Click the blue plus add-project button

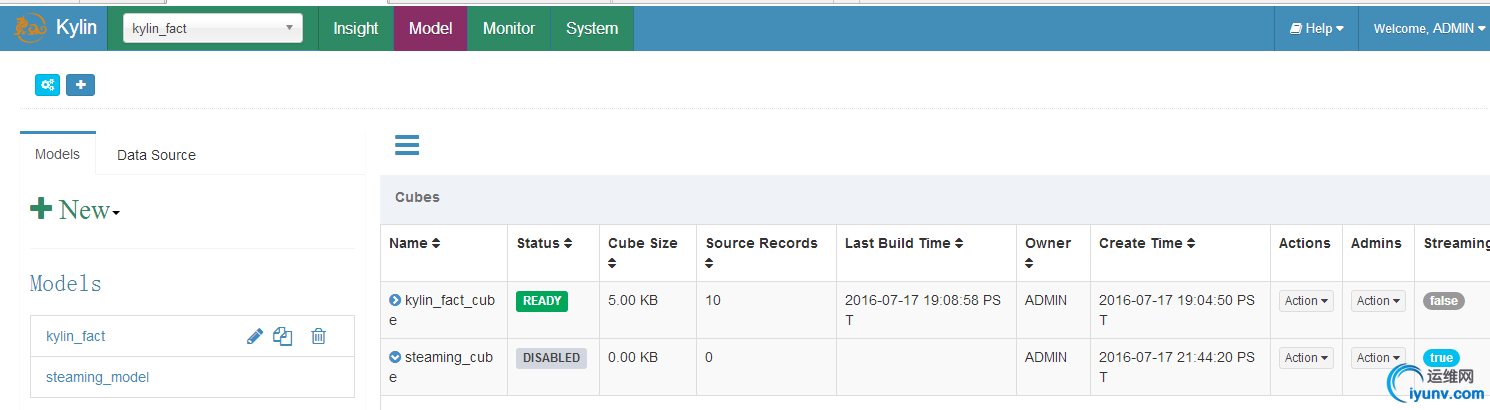(81, 85)
